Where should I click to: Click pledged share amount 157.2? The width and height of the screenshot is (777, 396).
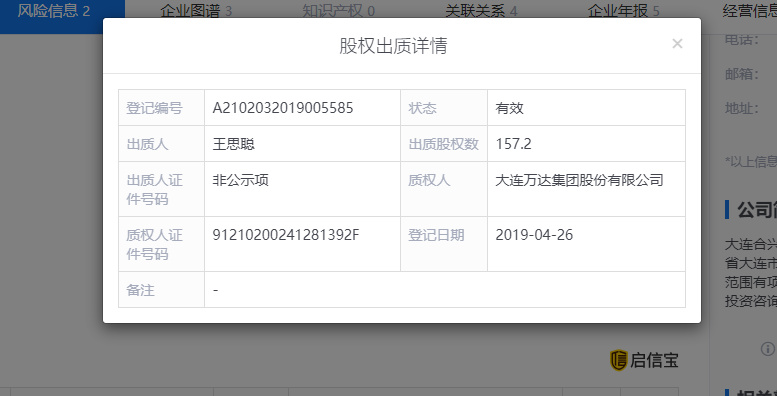[513, 144]
